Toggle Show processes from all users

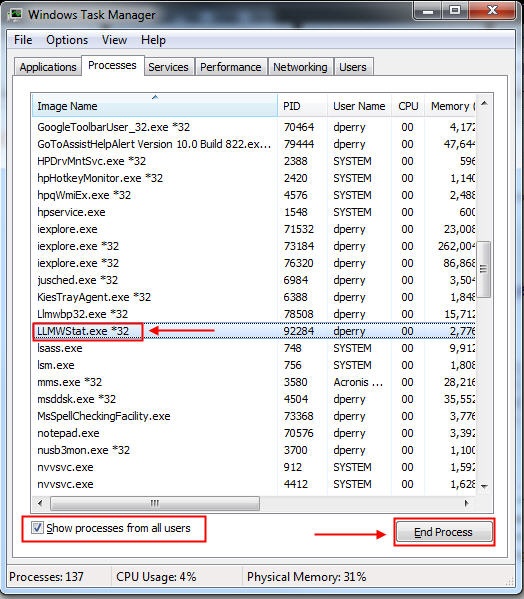point(37,528)
